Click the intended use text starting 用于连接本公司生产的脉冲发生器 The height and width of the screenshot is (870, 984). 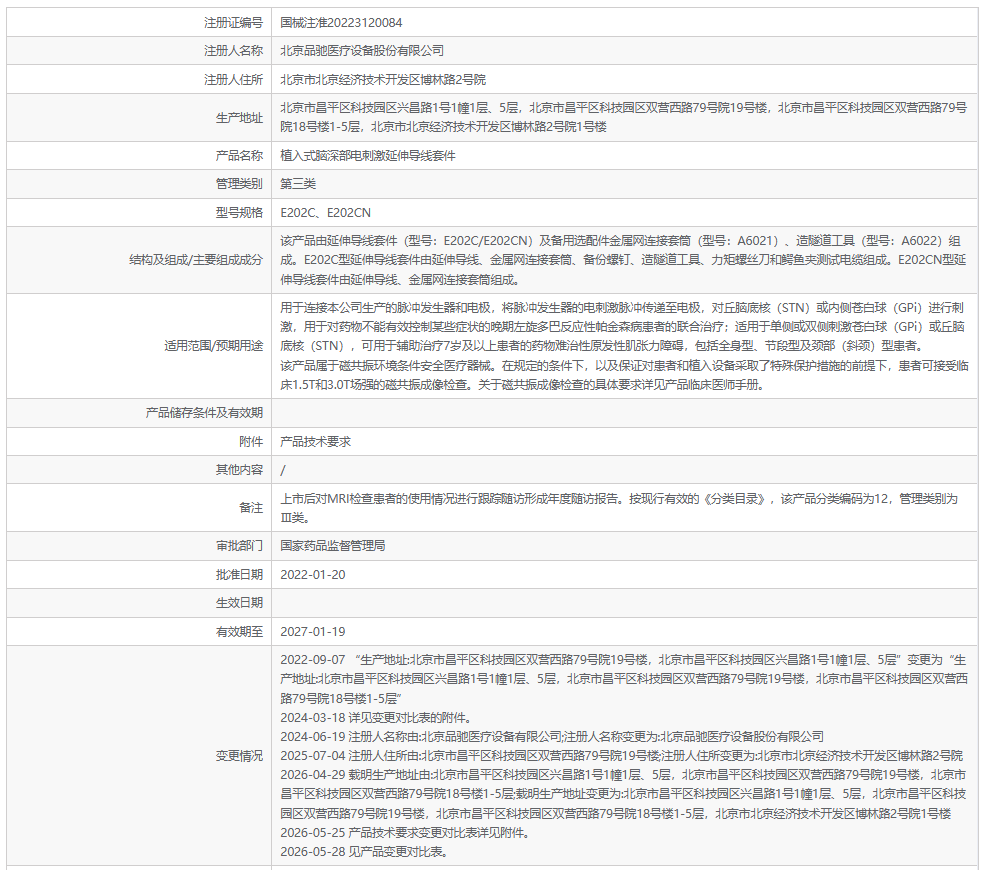(623, 326)
